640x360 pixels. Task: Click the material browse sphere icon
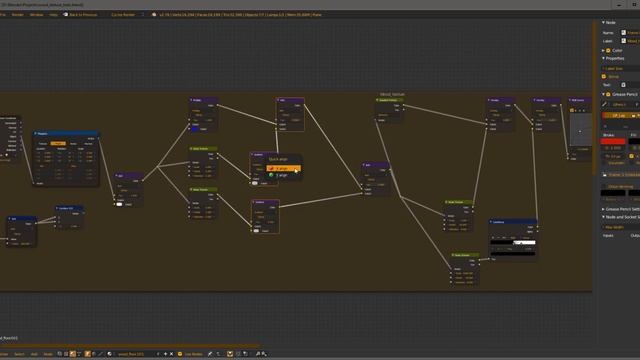pos(109,354)
